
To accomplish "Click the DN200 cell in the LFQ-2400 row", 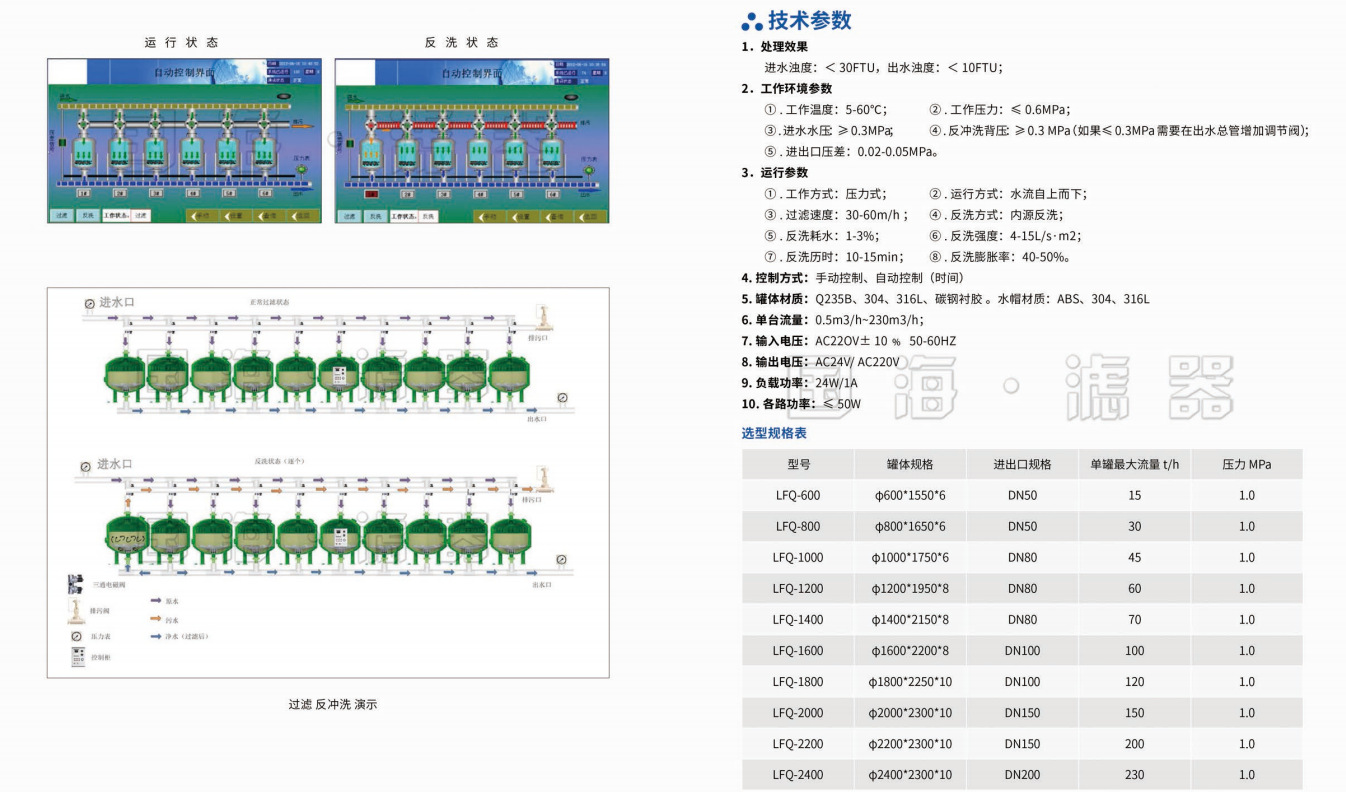I will coord(1022,775).
